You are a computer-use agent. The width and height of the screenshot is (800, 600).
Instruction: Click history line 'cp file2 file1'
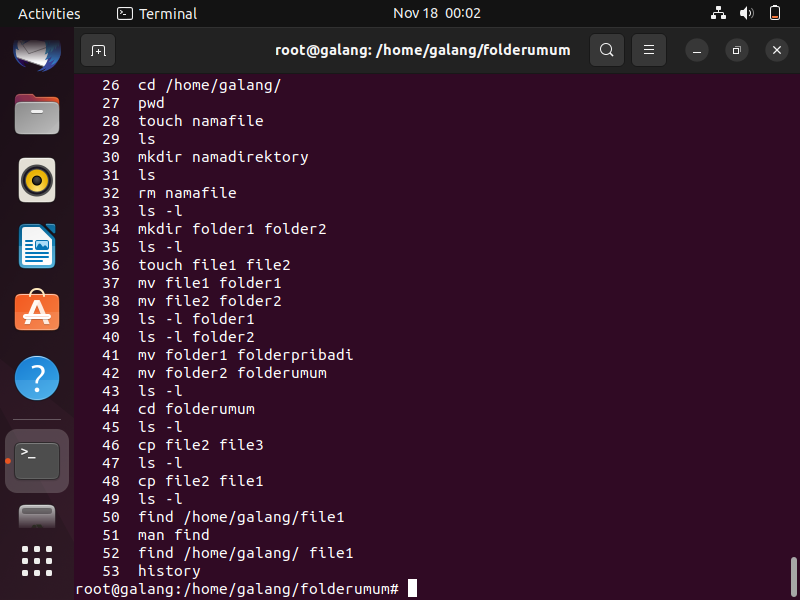(x=201, y=481)
